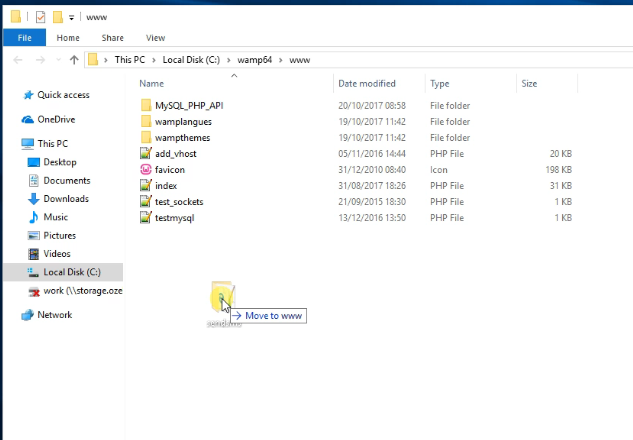Sort by the Size column header

529,84
